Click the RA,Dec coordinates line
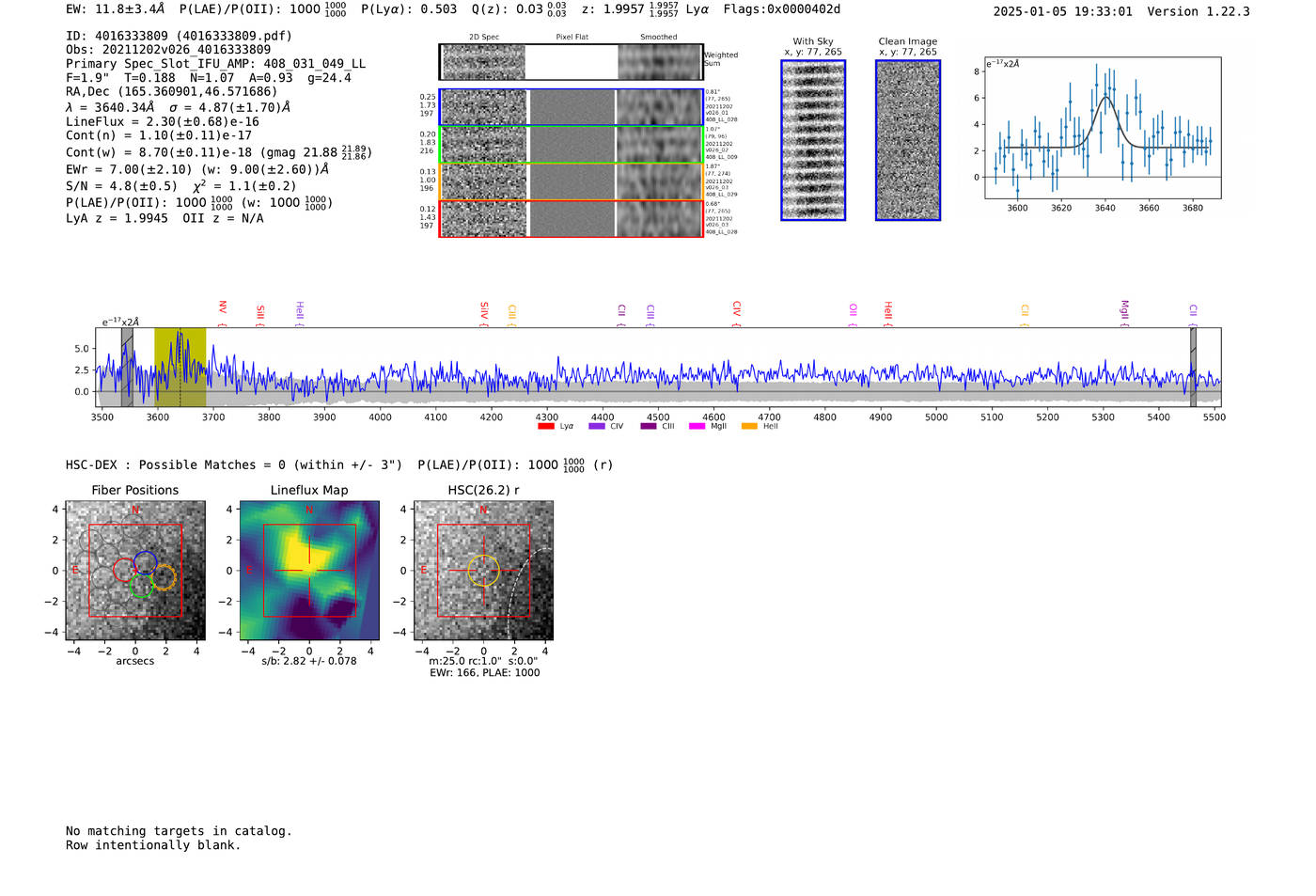Screen dimensions: 1316x896 (x=172, y=92)
